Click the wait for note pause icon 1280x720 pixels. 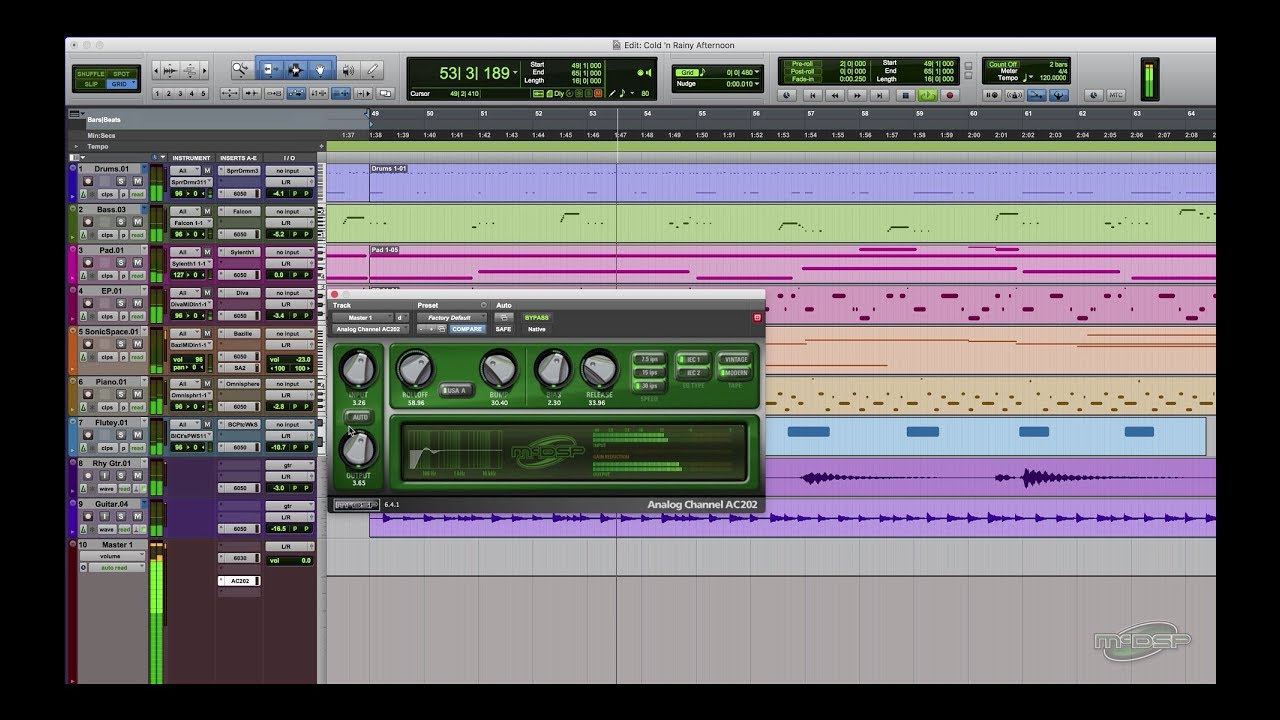pyautogui.click(x=992, y=95)
